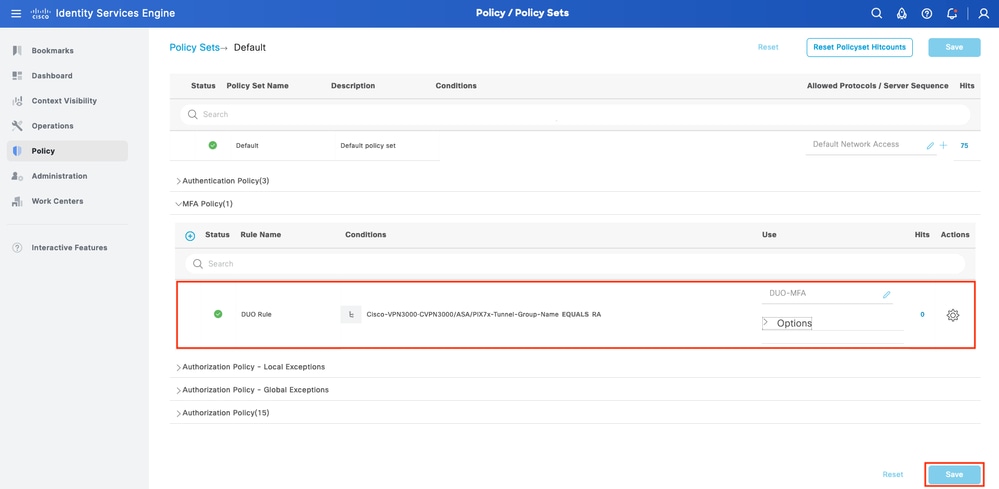Open Bookmarks in sidebar
Screen dimensions: 999x489
point(53,50)
